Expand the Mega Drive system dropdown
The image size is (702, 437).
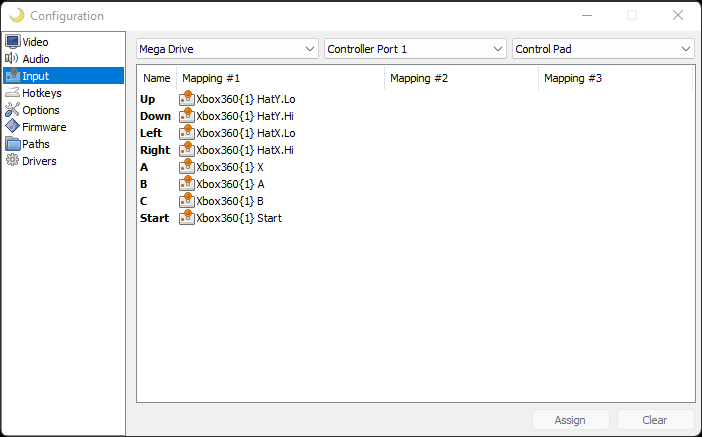[x=227, y=49]
